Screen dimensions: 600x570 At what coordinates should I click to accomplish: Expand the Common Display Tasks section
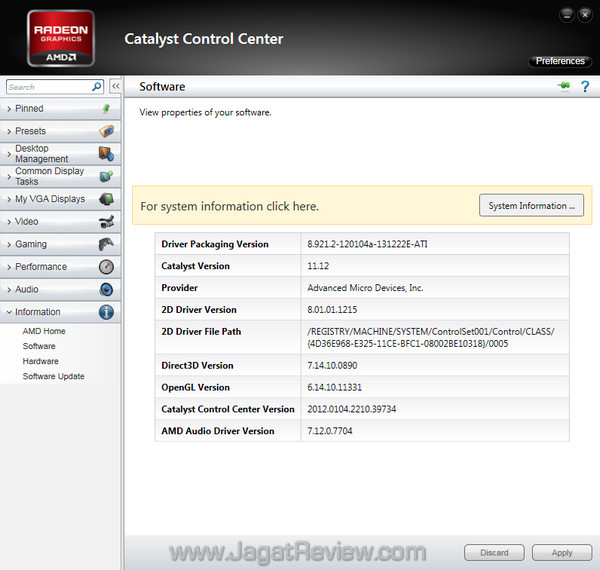click(60, 176)
